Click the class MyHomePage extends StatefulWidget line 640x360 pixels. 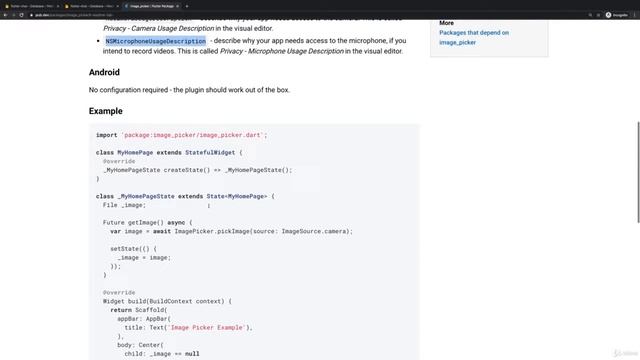pos(169,153)
